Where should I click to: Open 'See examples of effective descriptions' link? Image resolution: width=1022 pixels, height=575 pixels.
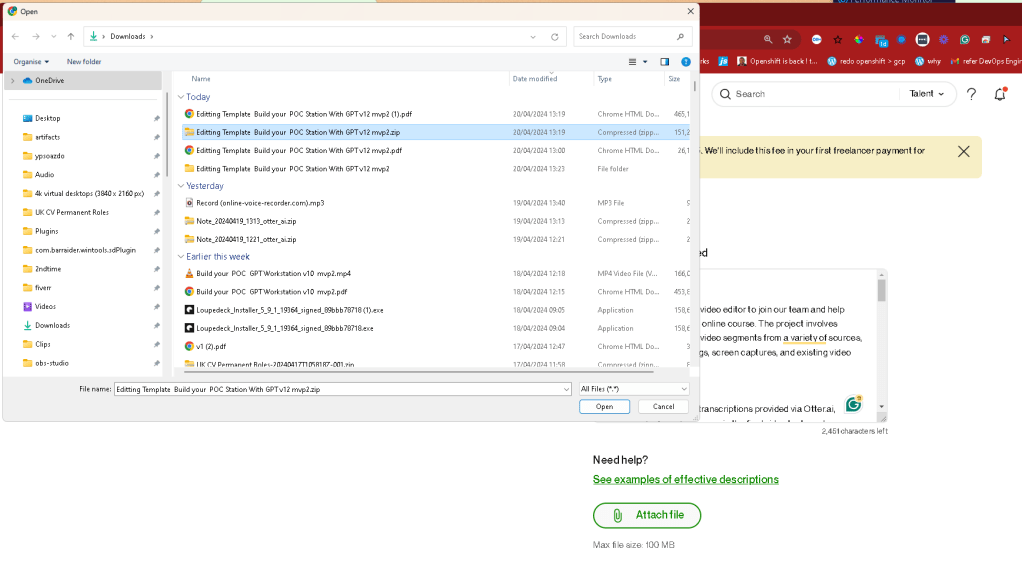pos(686,479)
